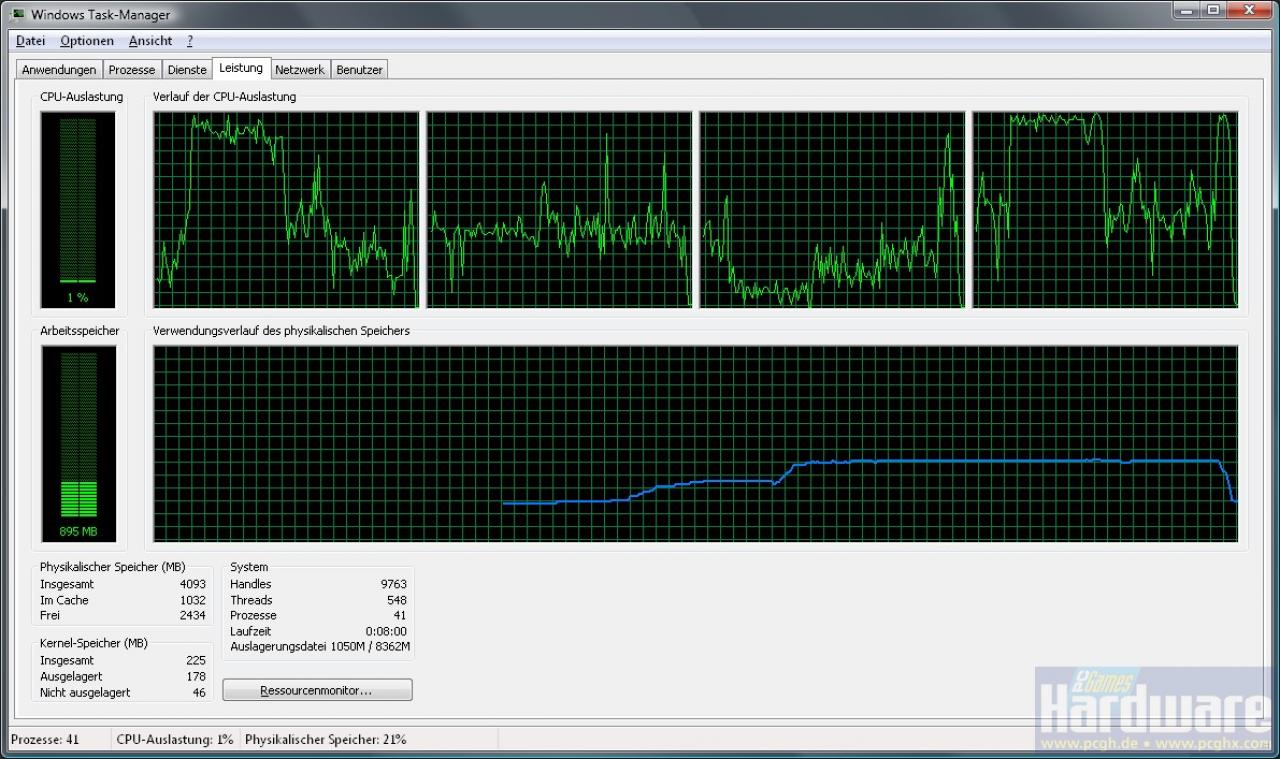Click the third CPU core history graph
This screenshot has height=759, width=1280.
pyautogui.click(x=832, y=210)
